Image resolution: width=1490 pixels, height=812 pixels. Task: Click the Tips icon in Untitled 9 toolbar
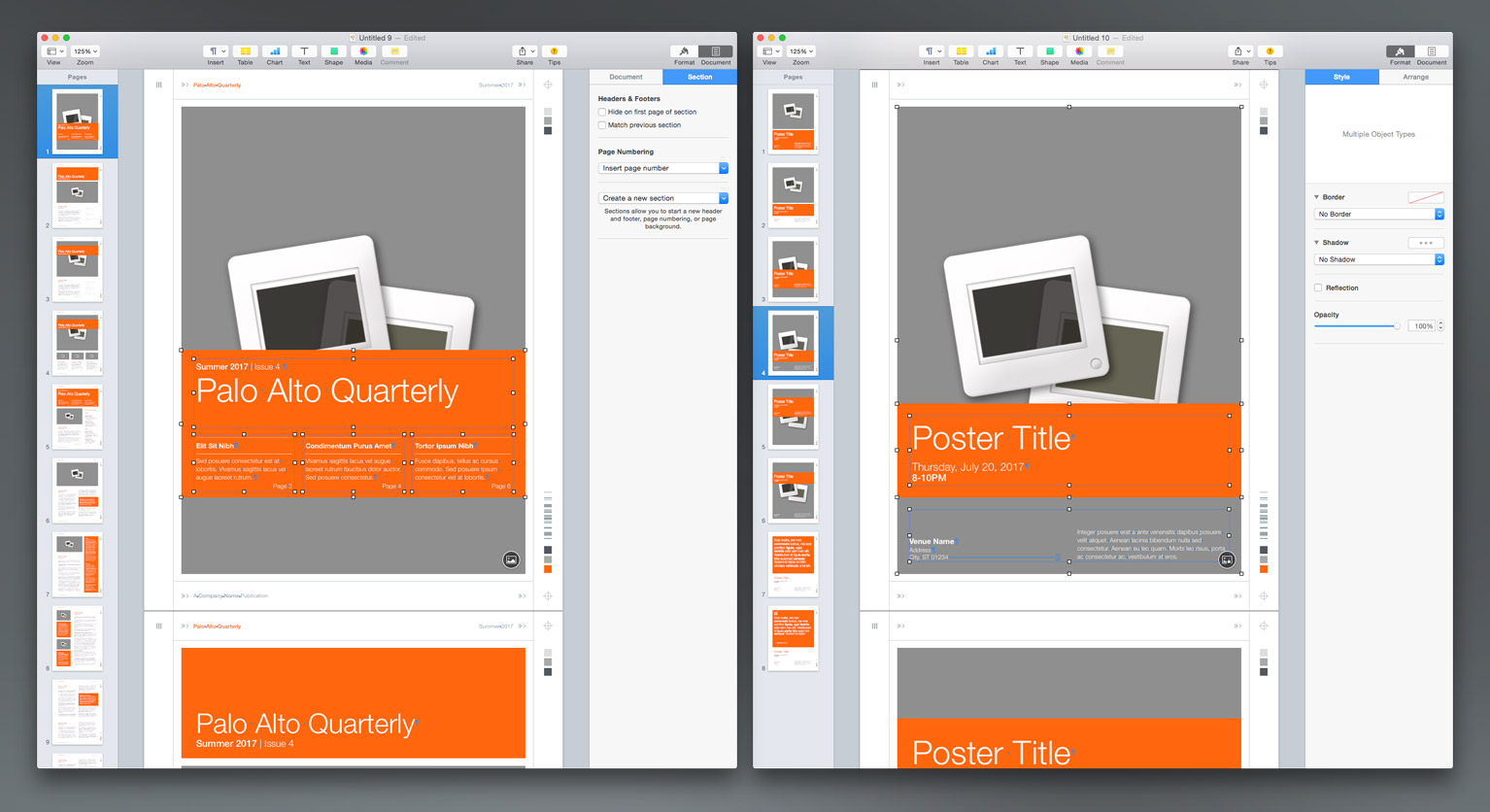pyautogui.click(x=554, y=51)
